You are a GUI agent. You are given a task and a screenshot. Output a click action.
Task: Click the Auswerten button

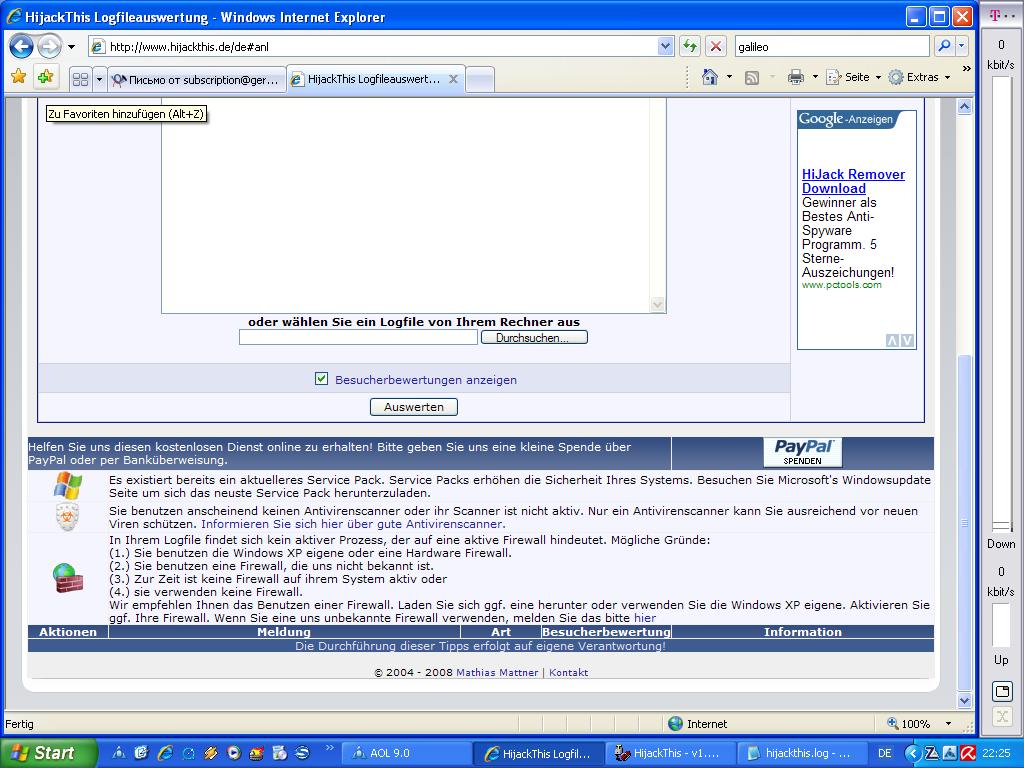[414, 407]
